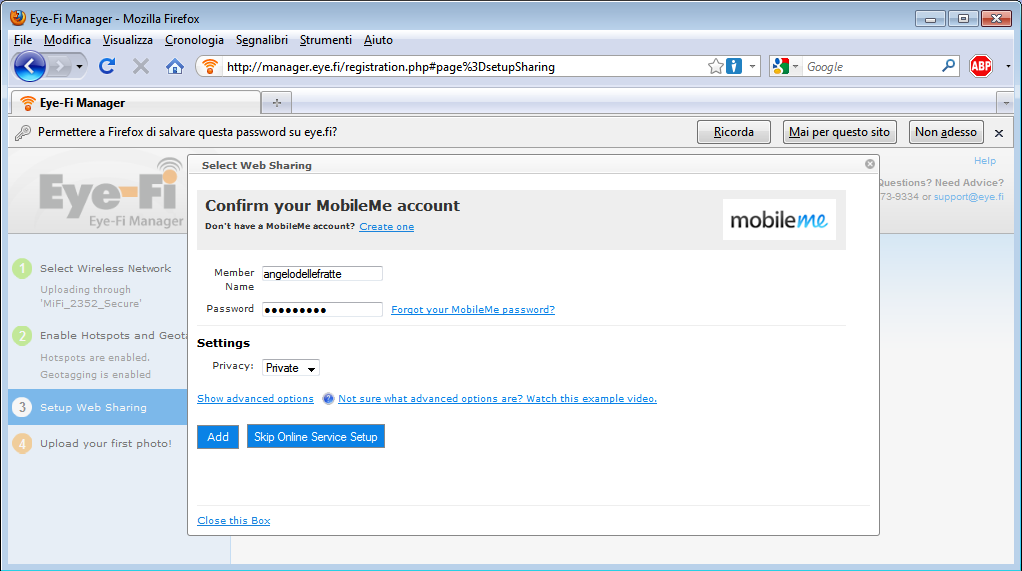The width and height of the screenshot is (1022, 571).
Task: Click the Google search box
Action: 871,66
